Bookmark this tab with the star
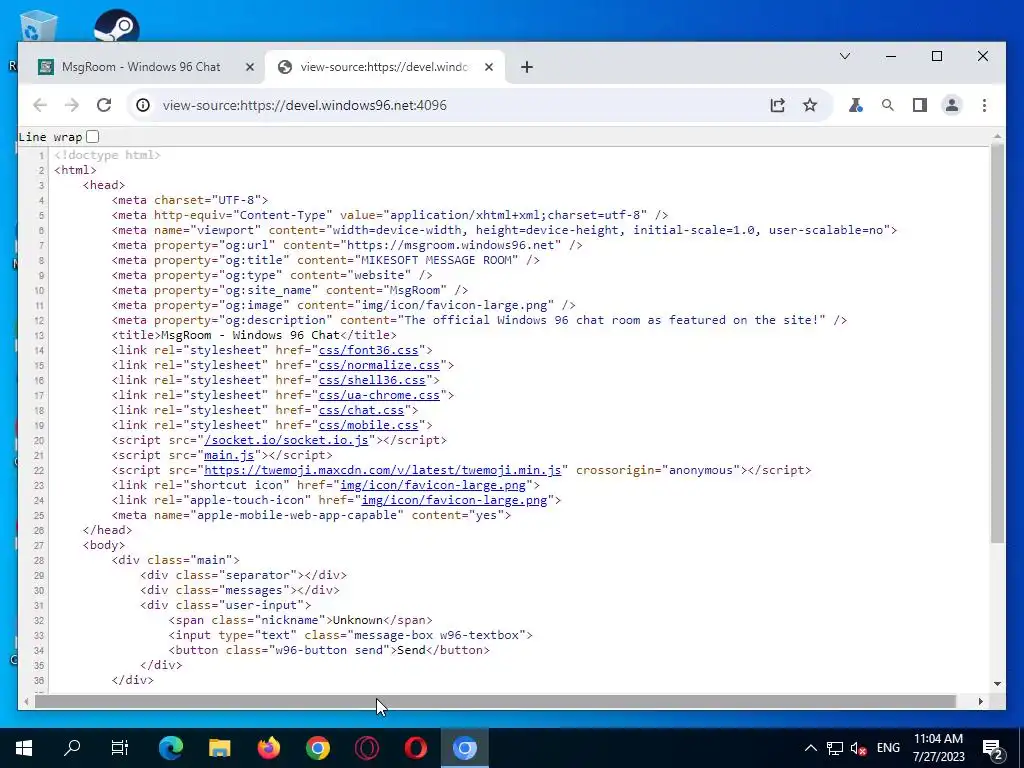 click(x=810, y=105)
